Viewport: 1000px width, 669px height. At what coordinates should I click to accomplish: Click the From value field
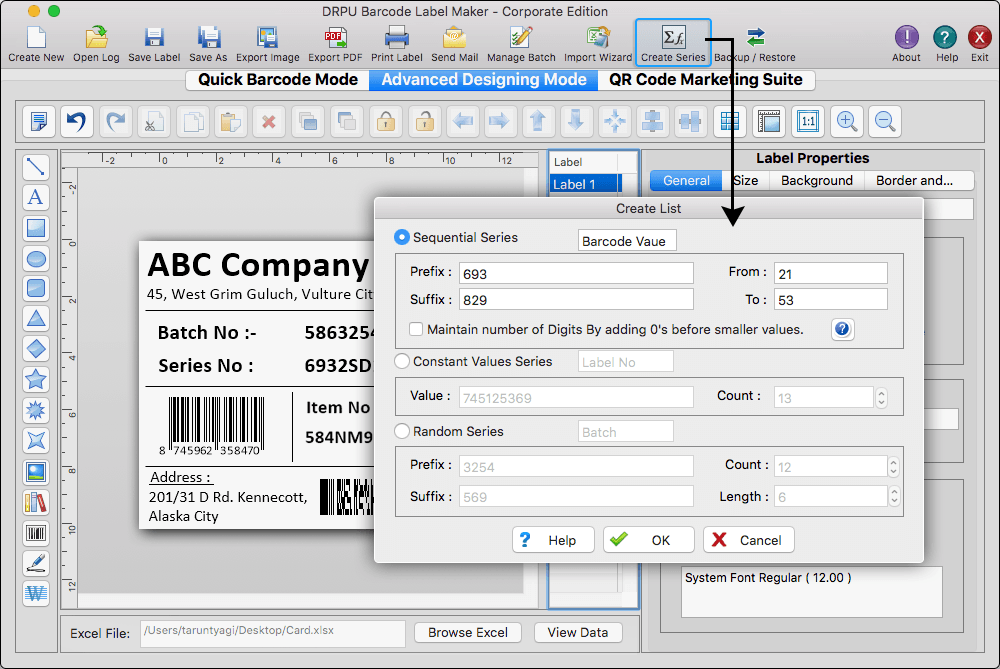(830, 274)
